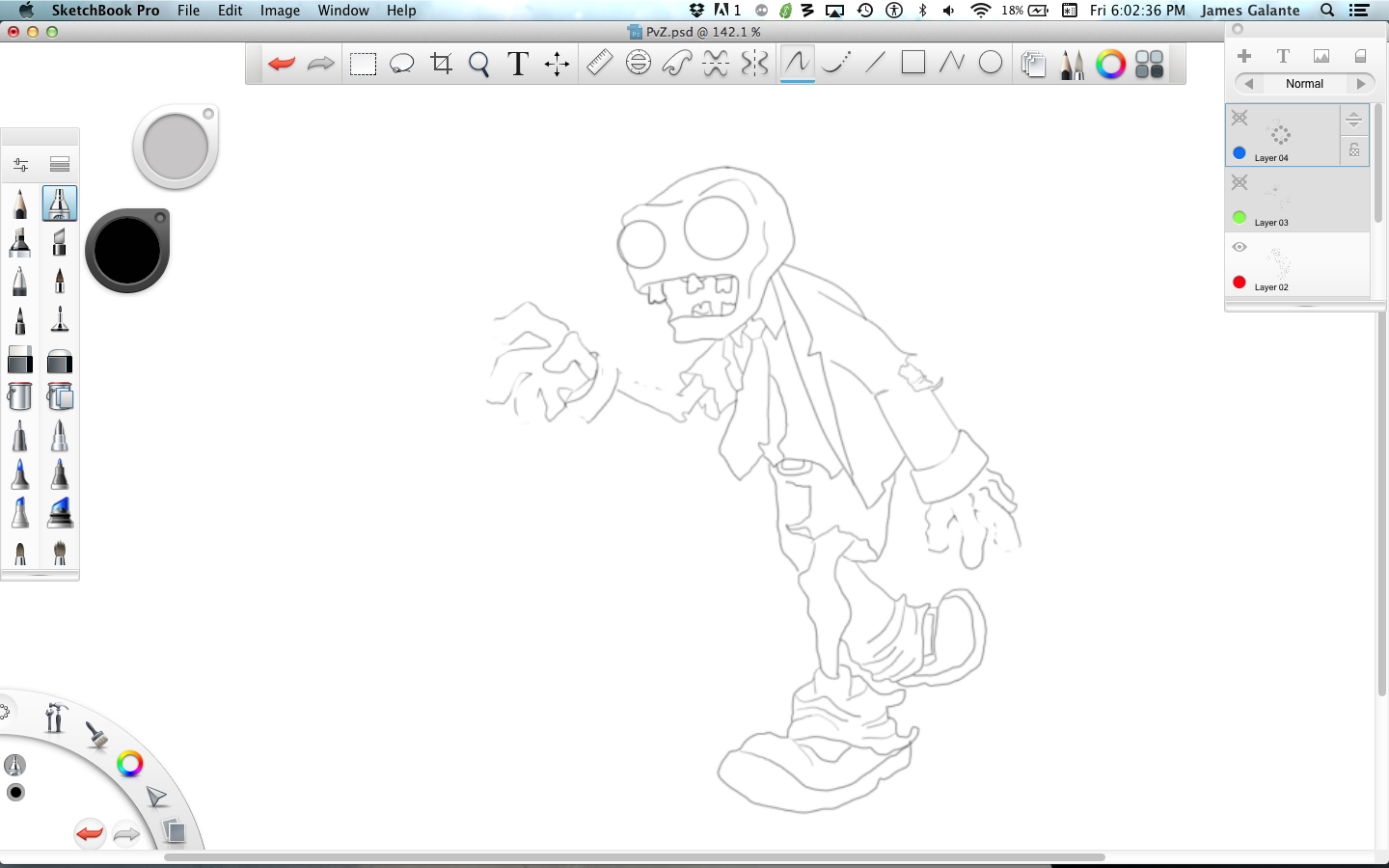
Task: Show hidden Layer 04 via visibility icon
Action: 1239,118
